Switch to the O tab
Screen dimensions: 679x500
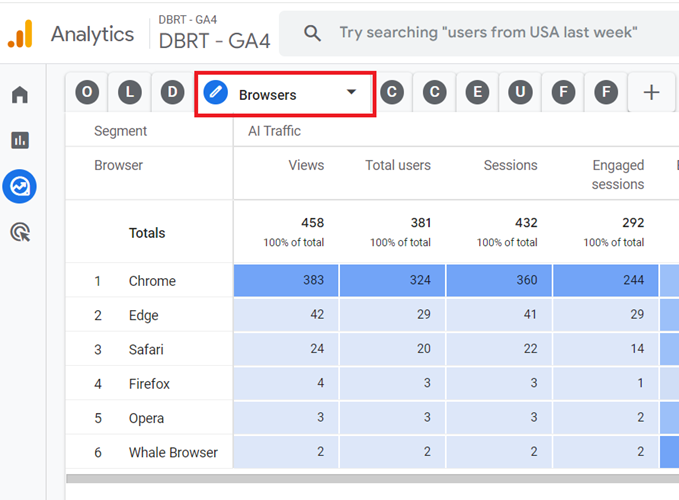point(87,92)
